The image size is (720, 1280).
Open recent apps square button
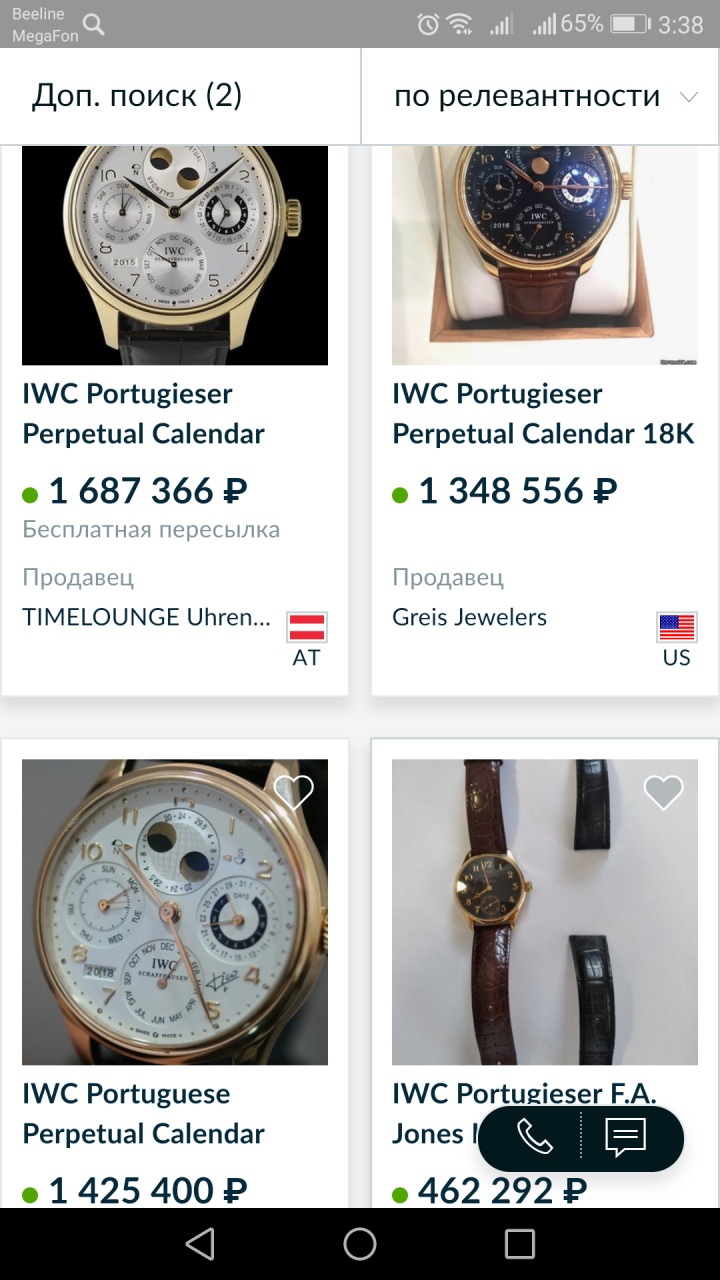520,1243
